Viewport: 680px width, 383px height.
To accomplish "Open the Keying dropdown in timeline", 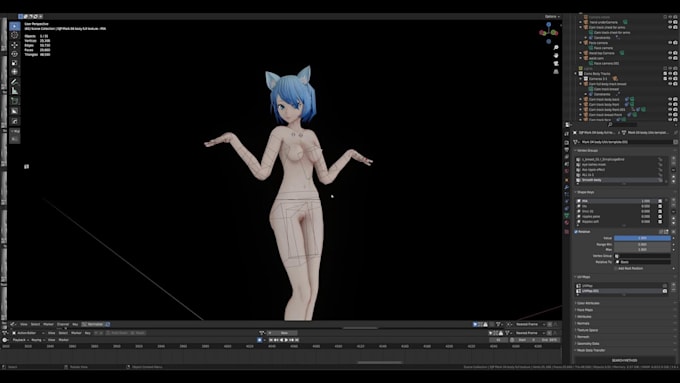I will (37, 340).
